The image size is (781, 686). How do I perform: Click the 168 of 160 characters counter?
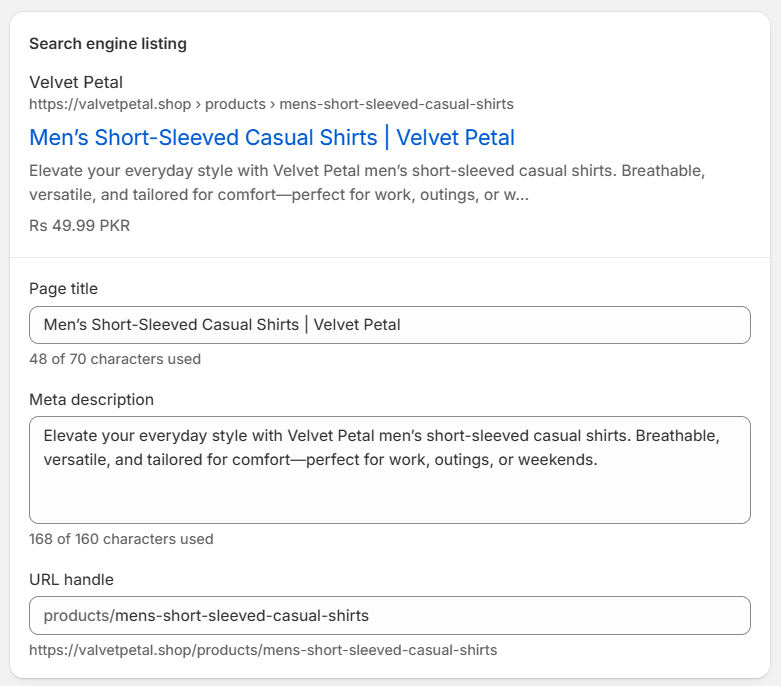(121, 539)
